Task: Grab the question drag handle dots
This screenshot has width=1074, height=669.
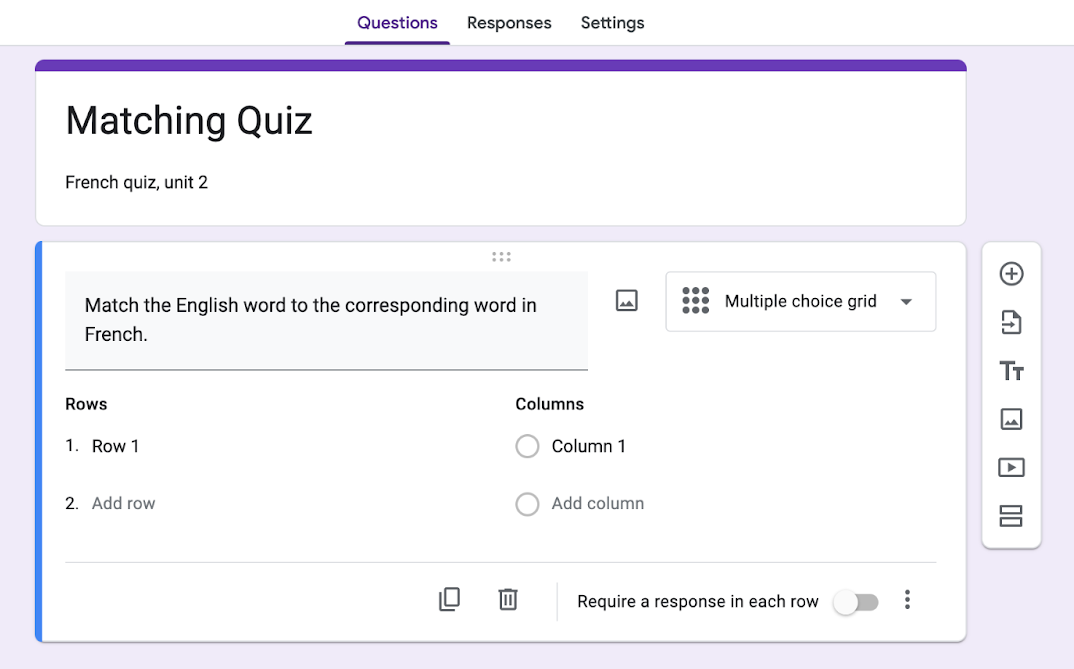Action: pyautogui.click(x=501, y=257)
